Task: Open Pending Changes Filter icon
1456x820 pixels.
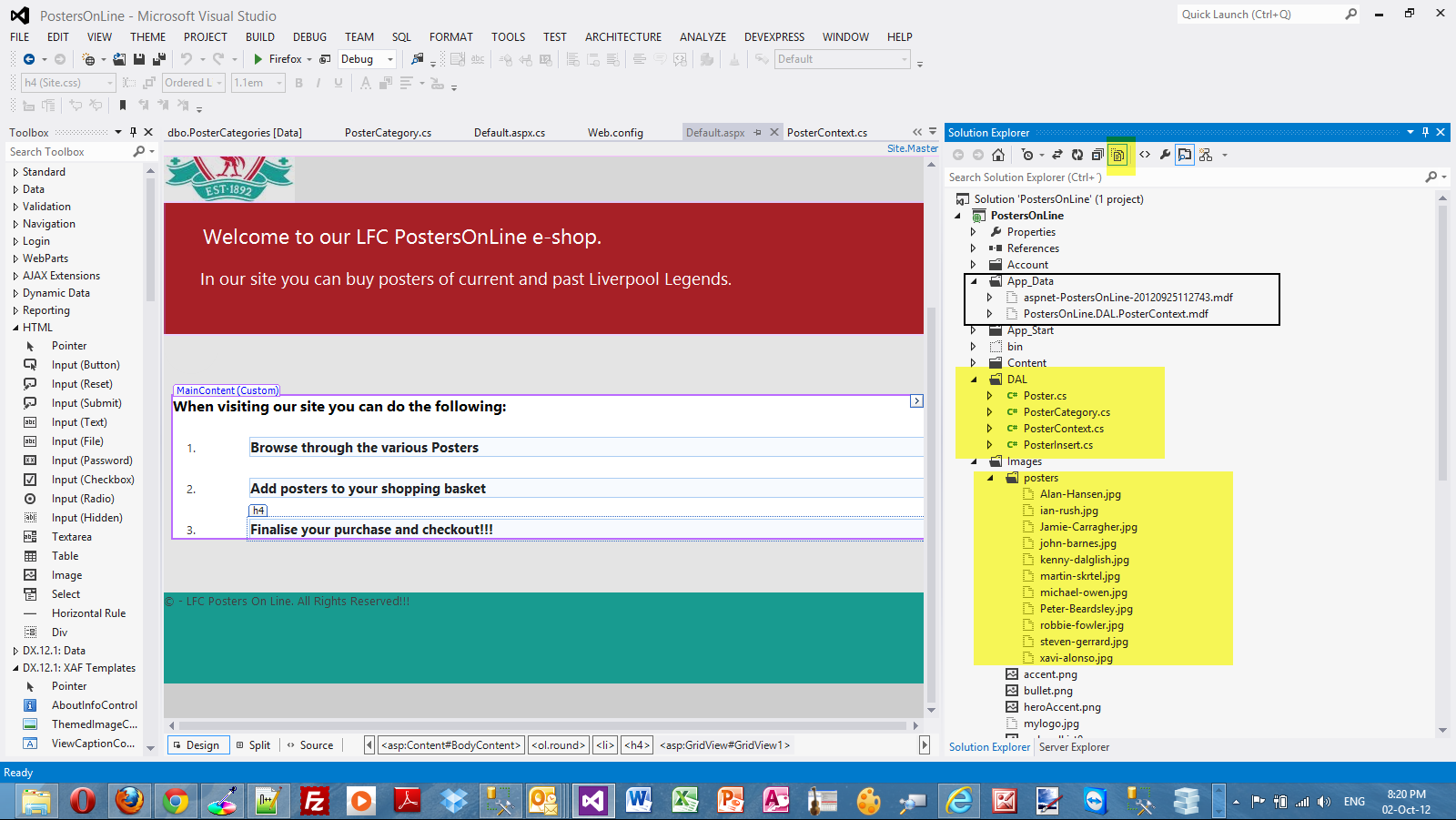Action: 1028,155
